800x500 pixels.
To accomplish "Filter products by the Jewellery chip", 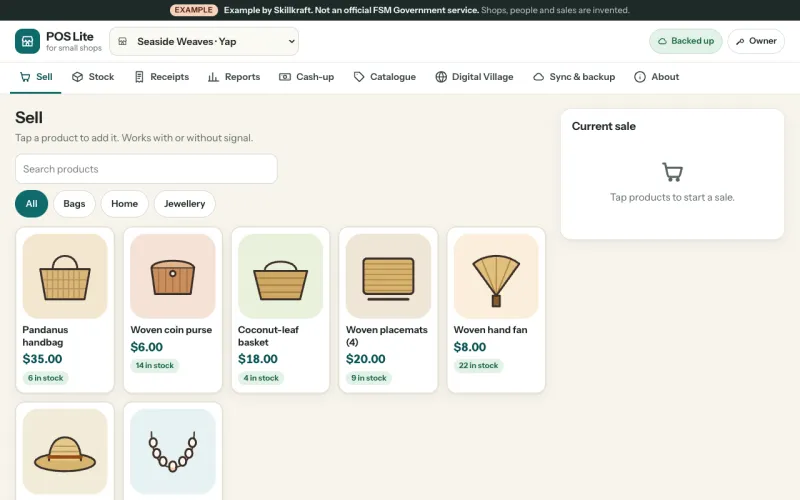I will (x=185, y=204).
